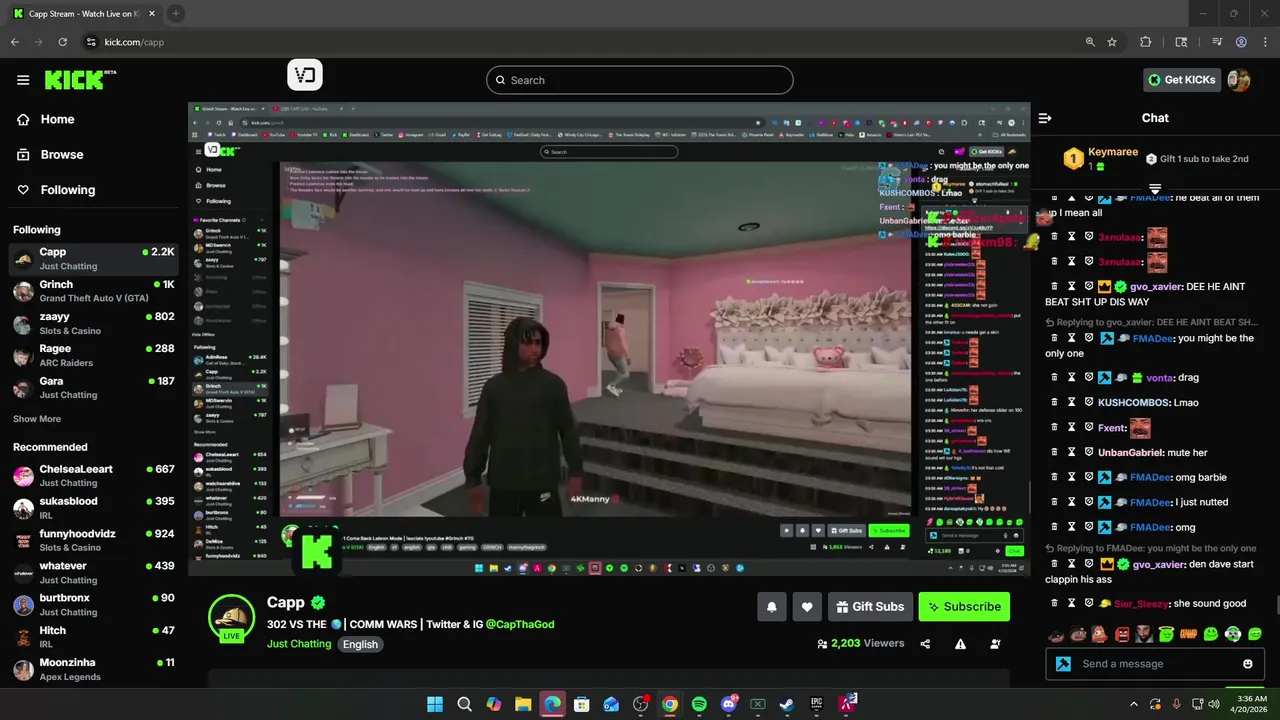The height and width of the screenshot is (720, 1280).
Task: Show hidden system tray icons chevron
Action: click(x=1134, y=704)
